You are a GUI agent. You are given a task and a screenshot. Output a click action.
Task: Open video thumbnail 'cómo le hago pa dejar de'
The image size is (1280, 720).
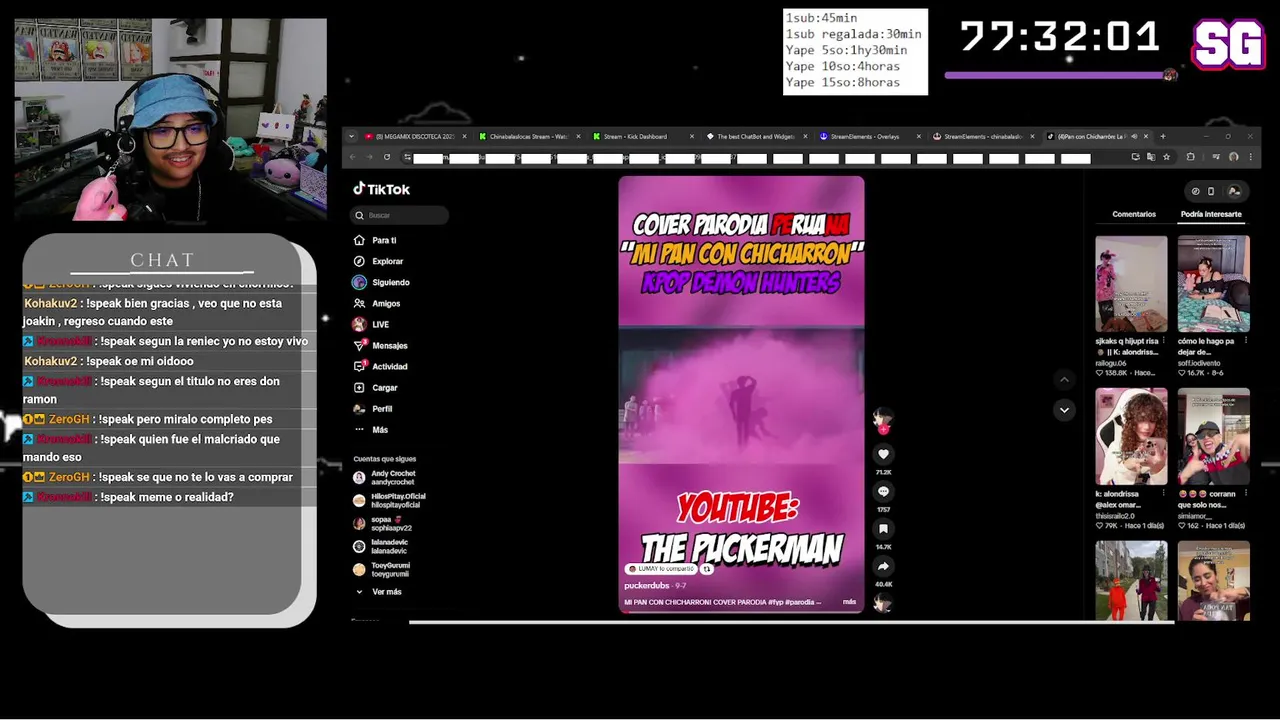point(1213,284)
